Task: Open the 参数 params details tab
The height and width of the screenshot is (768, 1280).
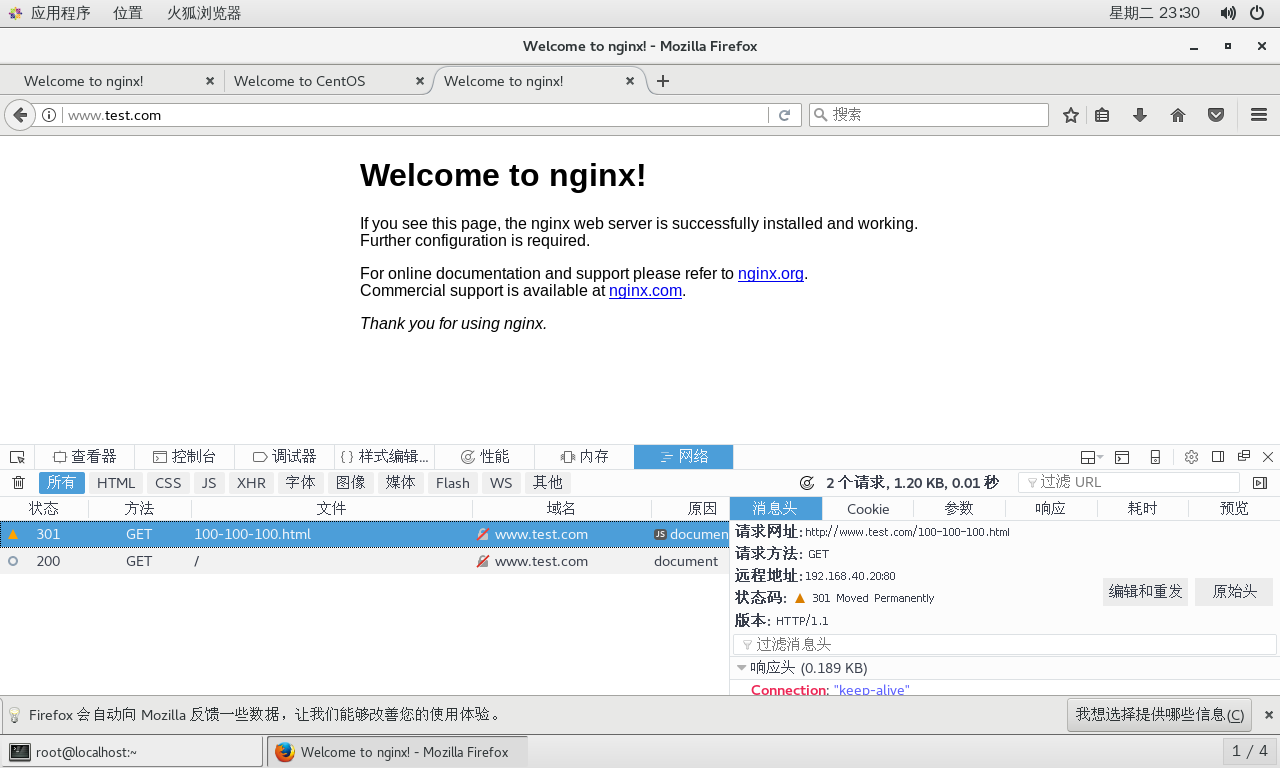Action: tap(959, 508)
